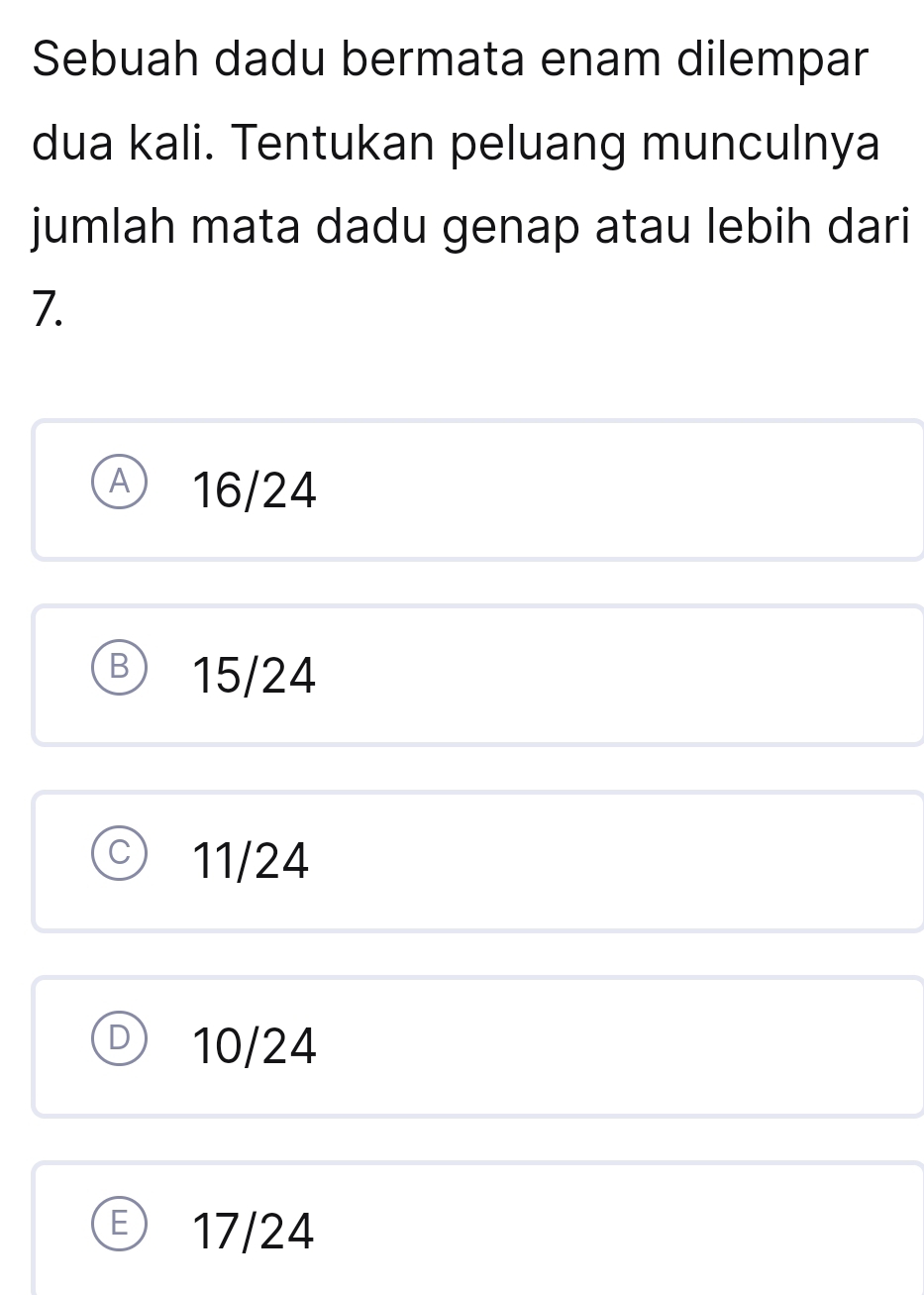Choose the option card containing 16/24

(594, 490)
